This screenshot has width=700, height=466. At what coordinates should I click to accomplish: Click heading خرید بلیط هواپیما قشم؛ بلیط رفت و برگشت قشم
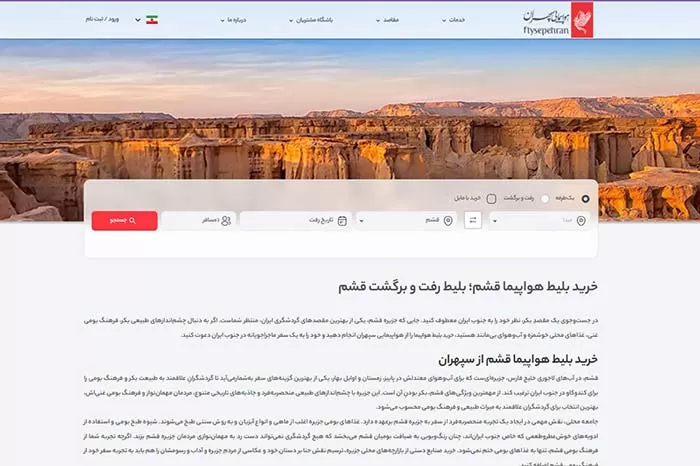pyautogui.click(x=467, y=287)
